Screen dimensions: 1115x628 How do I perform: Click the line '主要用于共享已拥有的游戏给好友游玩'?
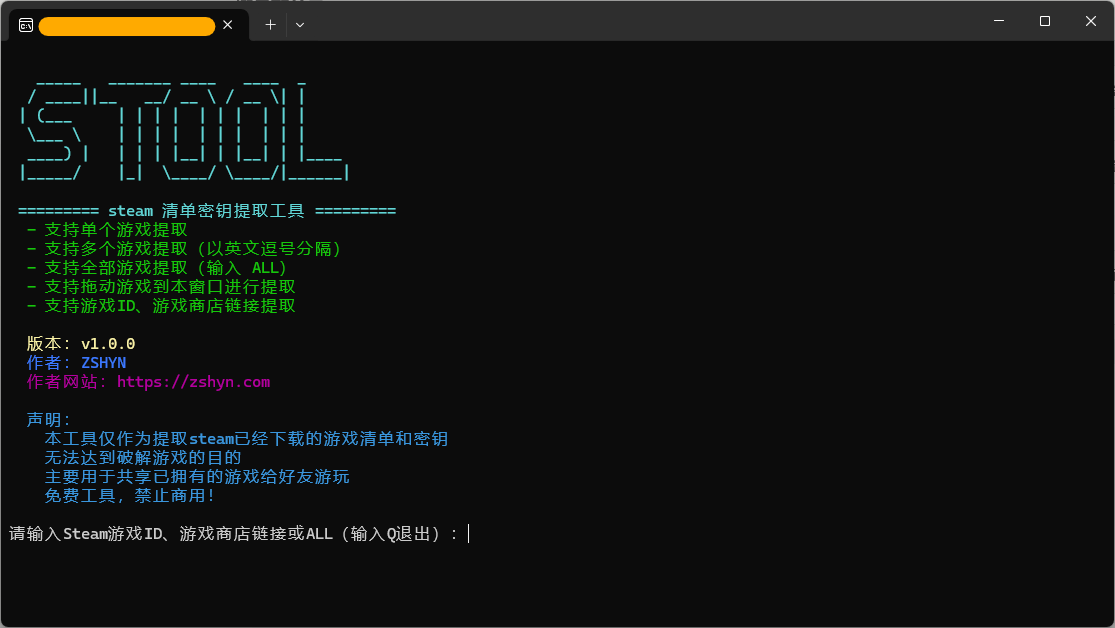pos(197,477)
